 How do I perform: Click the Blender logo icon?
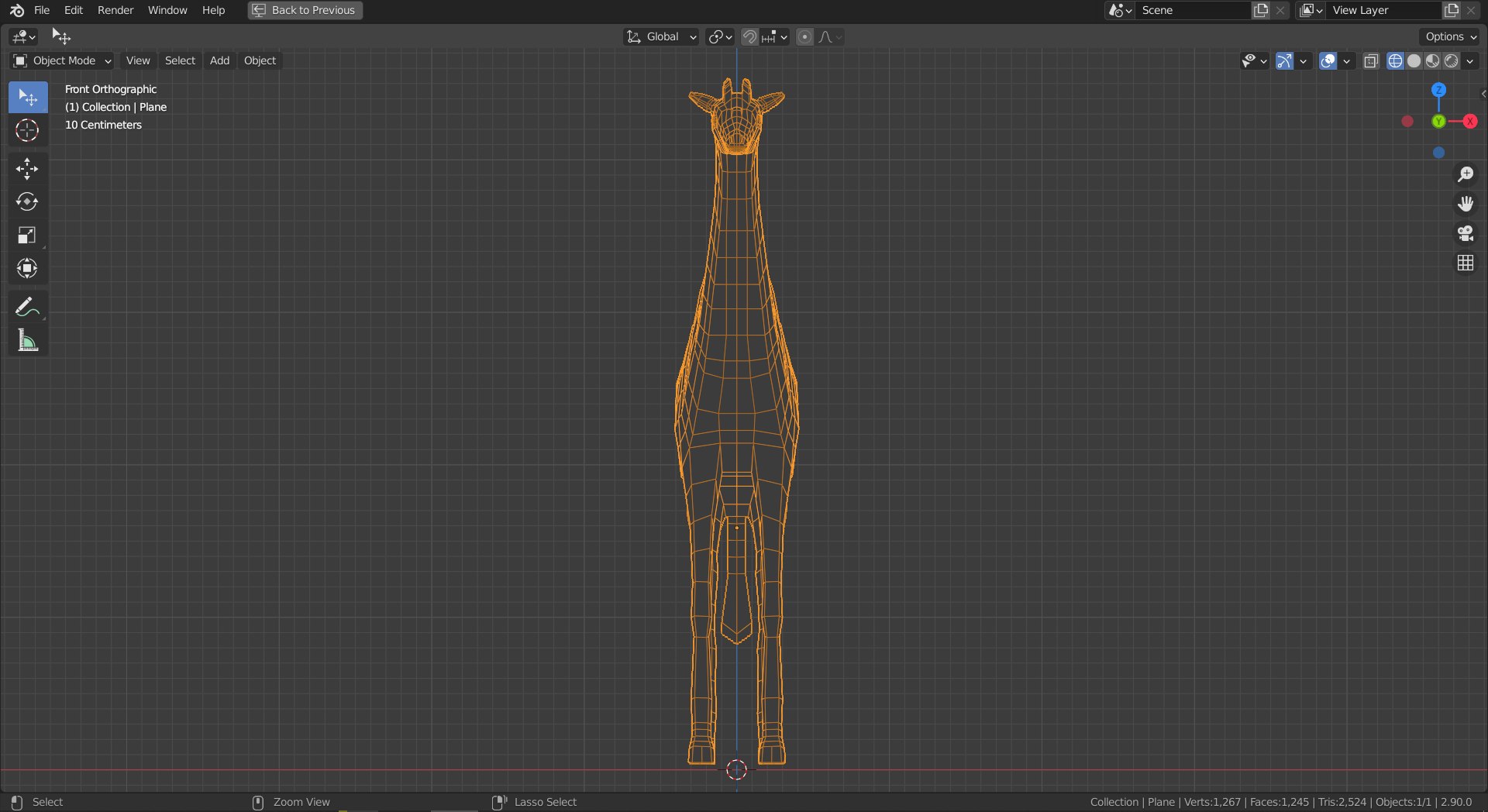click(x=17, y=10)
